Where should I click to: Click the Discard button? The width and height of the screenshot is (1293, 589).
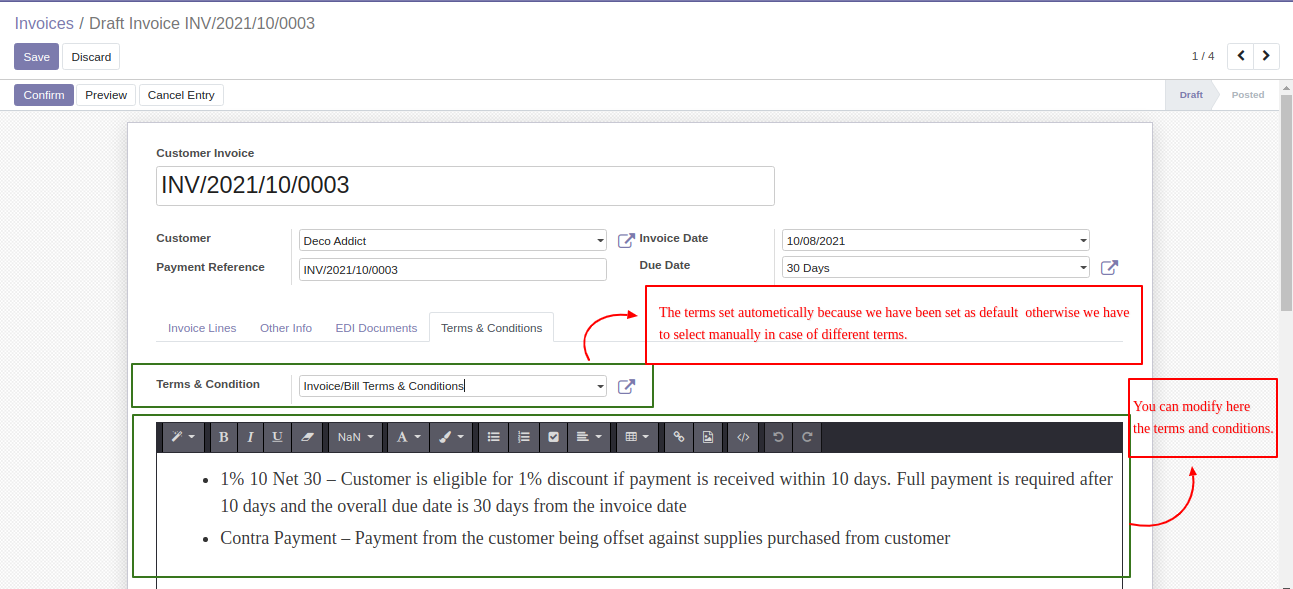(x=91, y=57)
